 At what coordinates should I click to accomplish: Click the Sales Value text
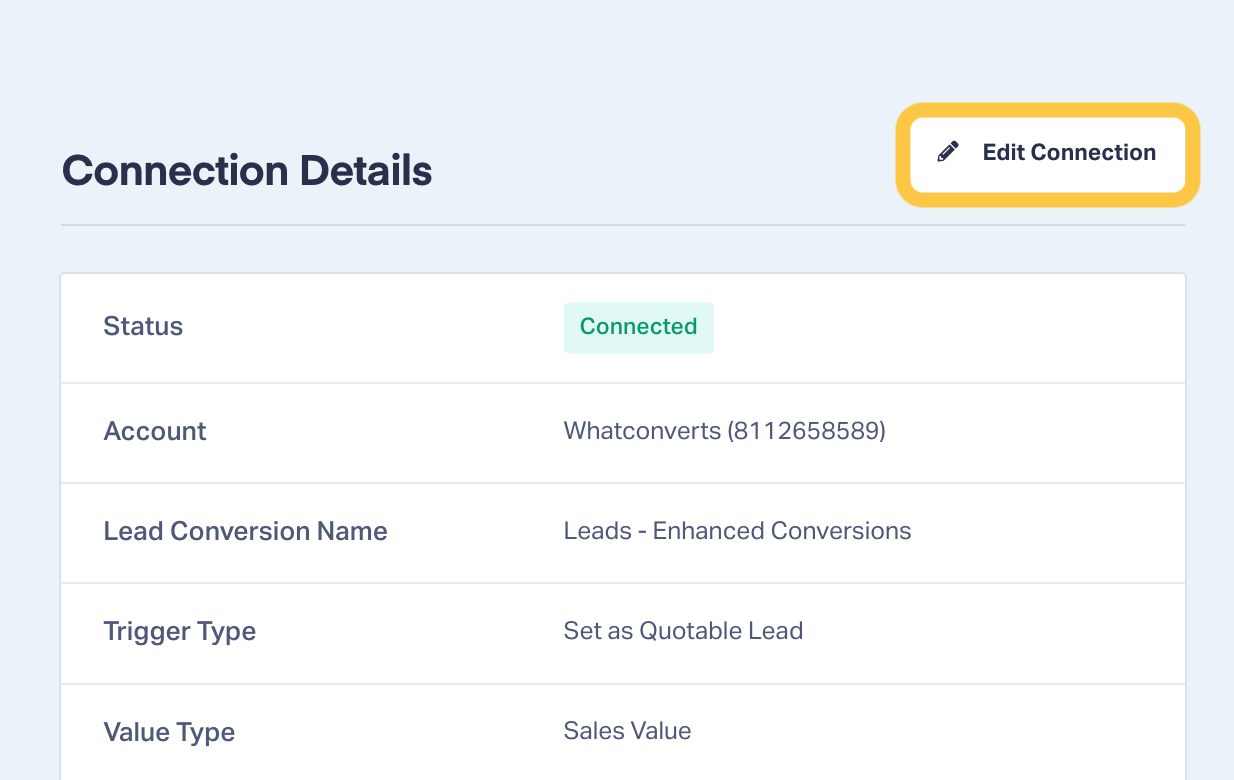click(627, 731)
